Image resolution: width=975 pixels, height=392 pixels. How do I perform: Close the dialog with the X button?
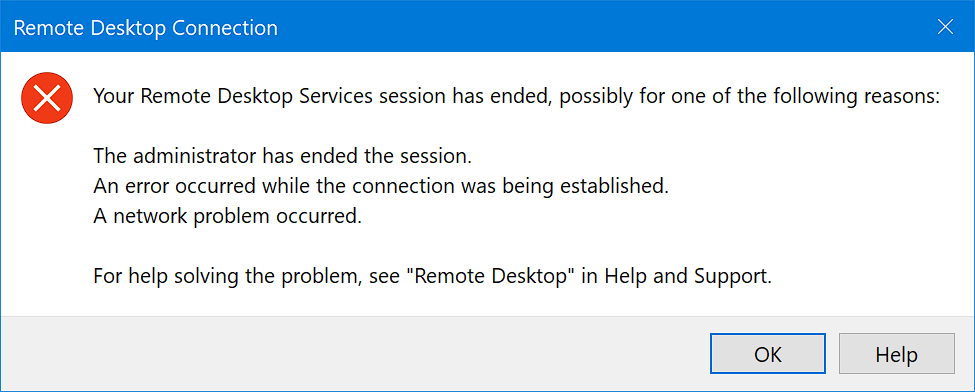click(945, 27)
